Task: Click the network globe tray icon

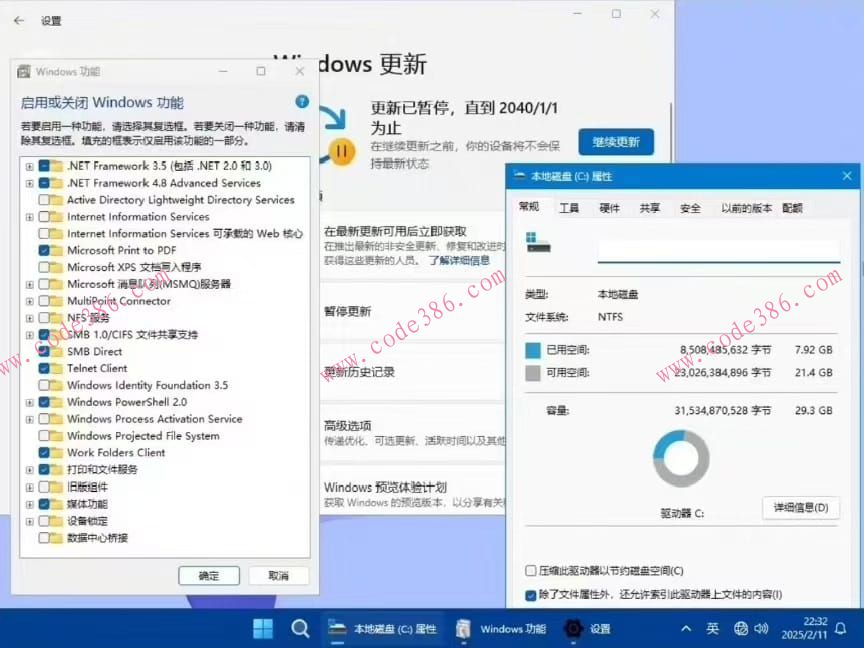Action: 741,628
